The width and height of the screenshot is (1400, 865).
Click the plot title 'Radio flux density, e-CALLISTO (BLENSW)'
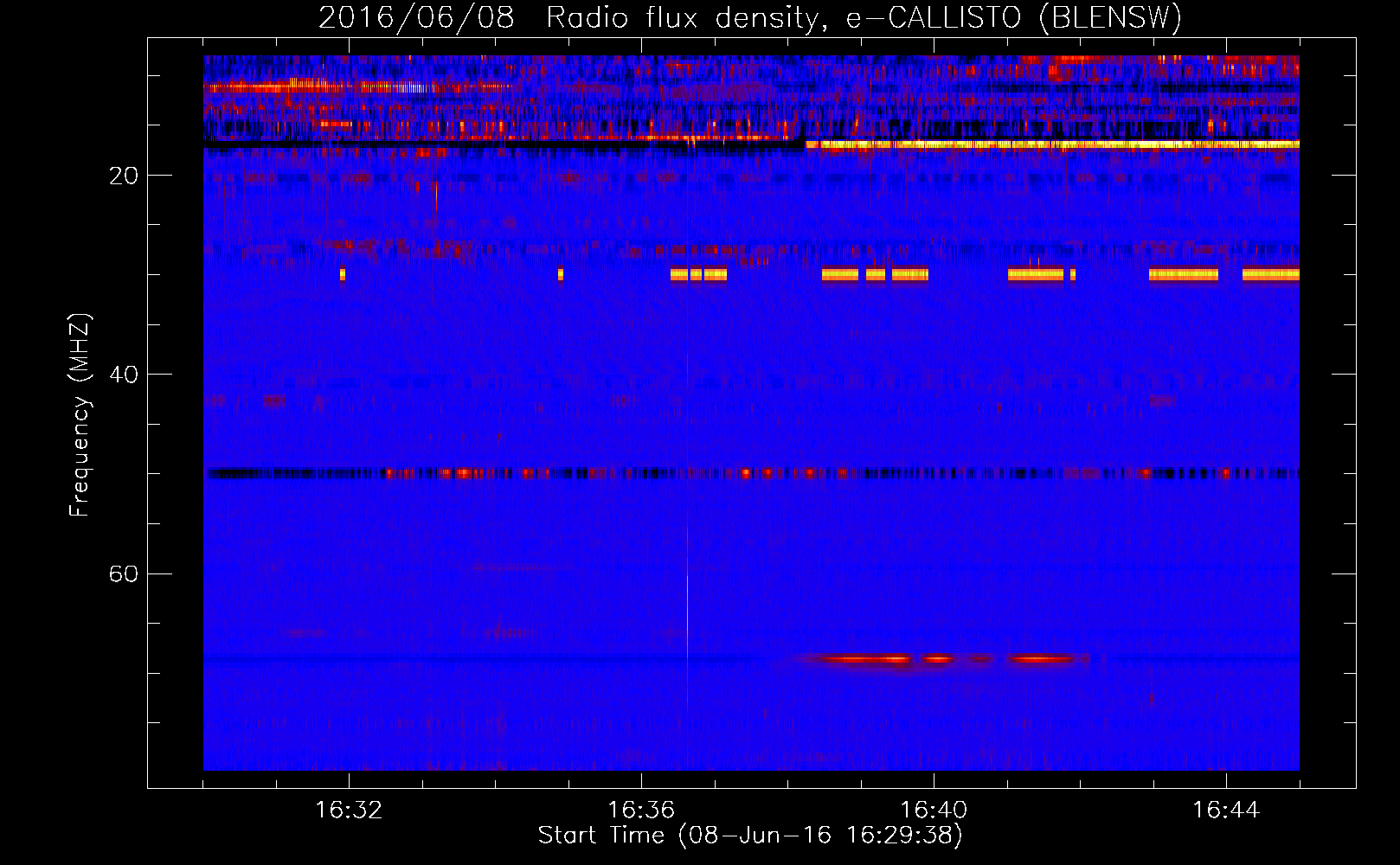[864, 17]
